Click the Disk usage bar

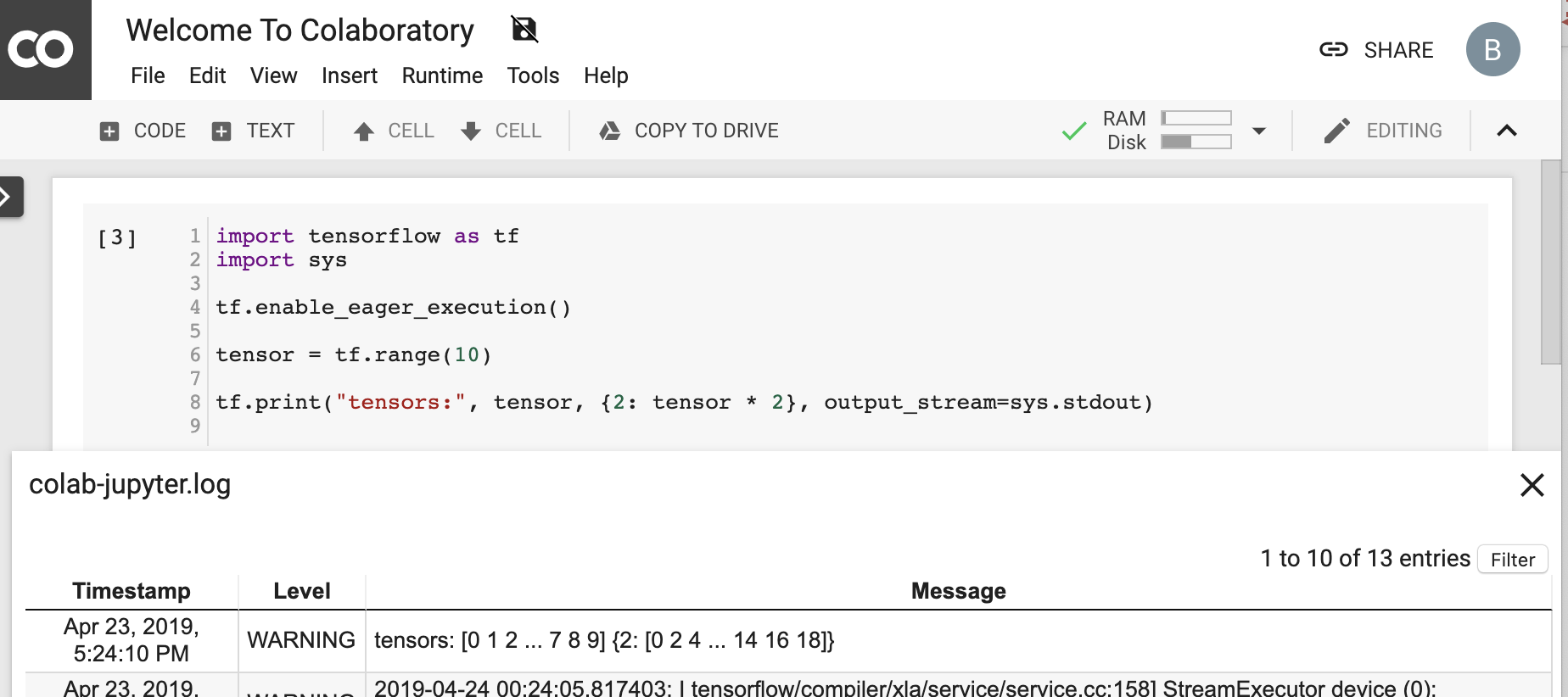(1196, 142)
